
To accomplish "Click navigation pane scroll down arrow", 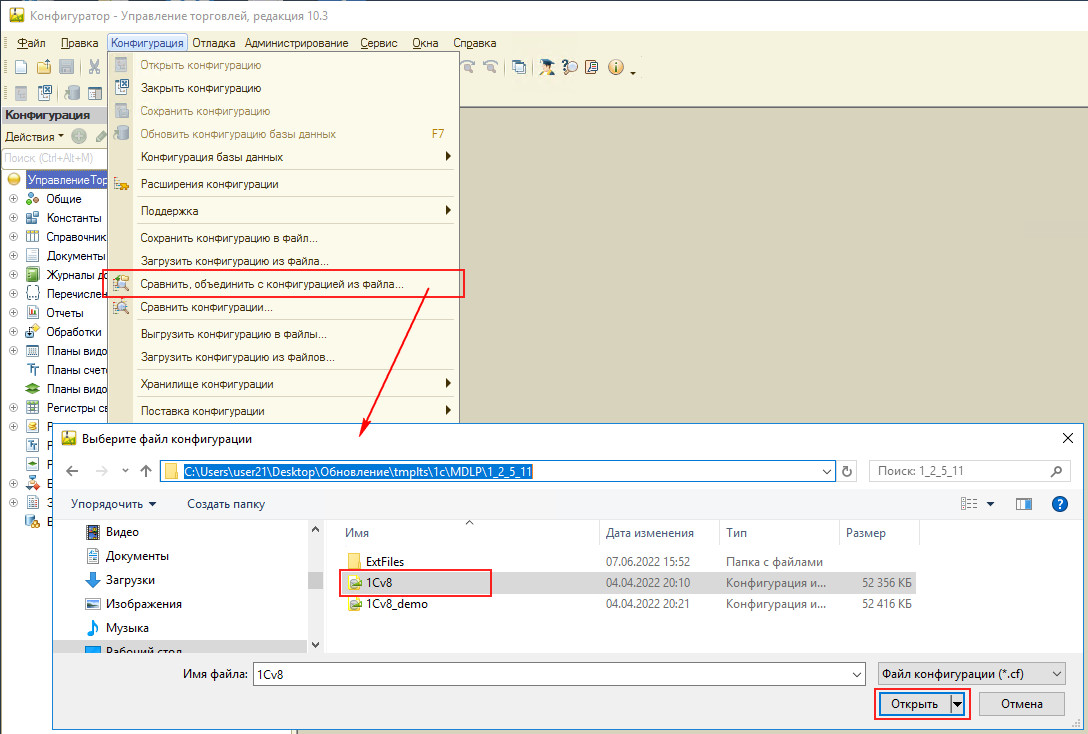I will coord(315,645).
